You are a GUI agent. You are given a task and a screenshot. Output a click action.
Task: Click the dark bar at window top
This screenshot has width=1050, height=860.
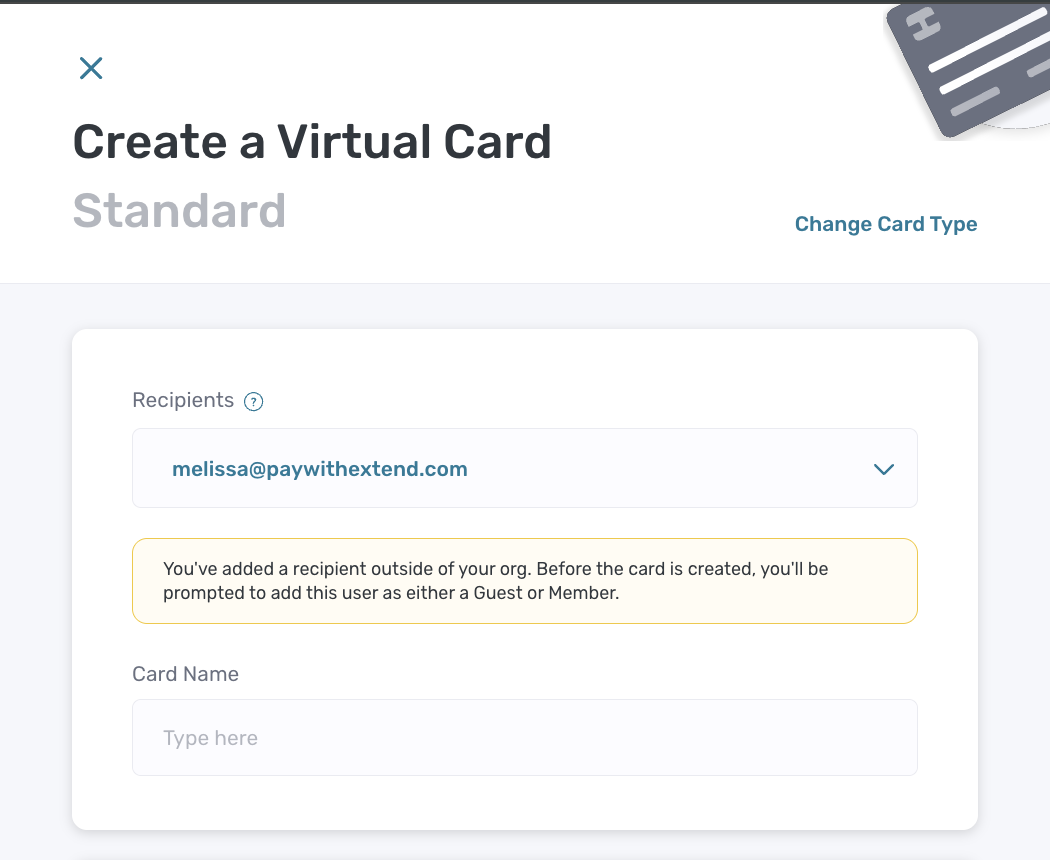click(525, 2)
